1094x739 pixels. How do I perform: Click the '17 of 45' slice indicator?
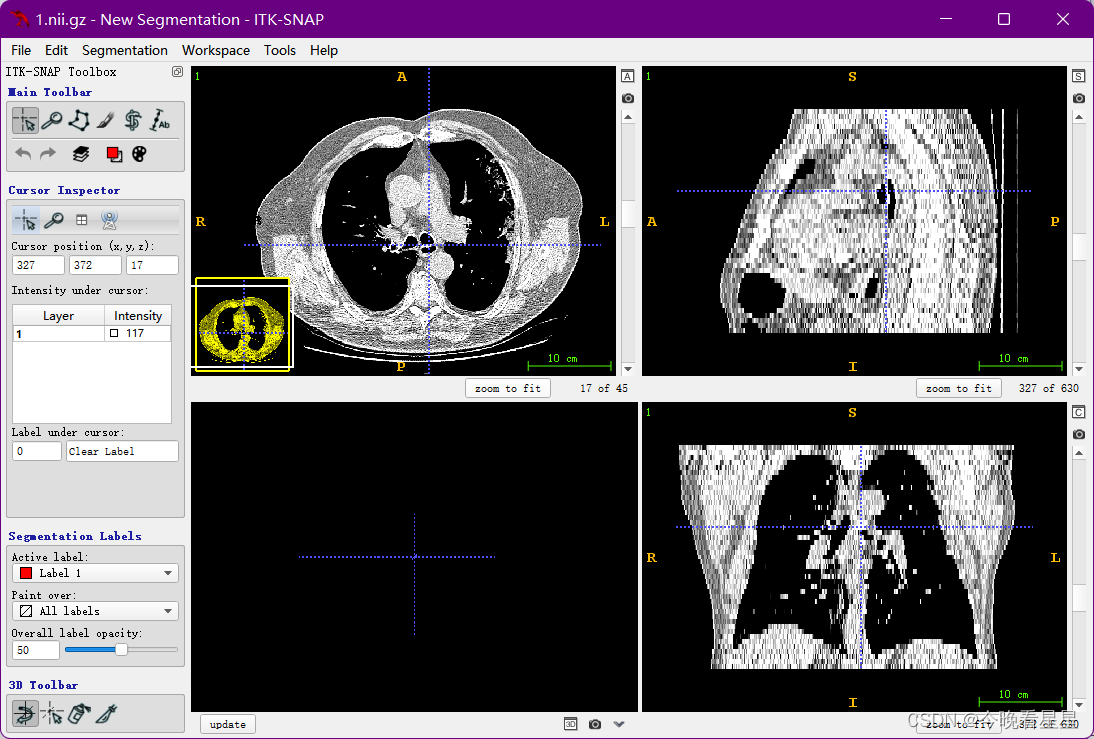point(604,388)
